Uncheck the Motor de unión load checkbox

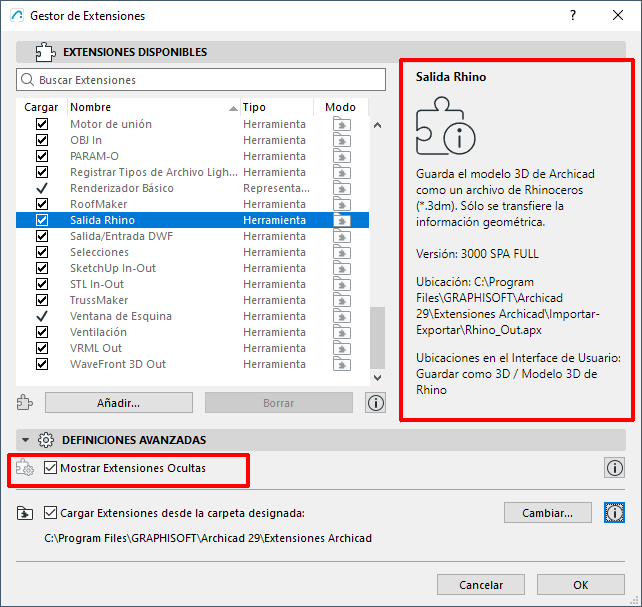[42, 124]
